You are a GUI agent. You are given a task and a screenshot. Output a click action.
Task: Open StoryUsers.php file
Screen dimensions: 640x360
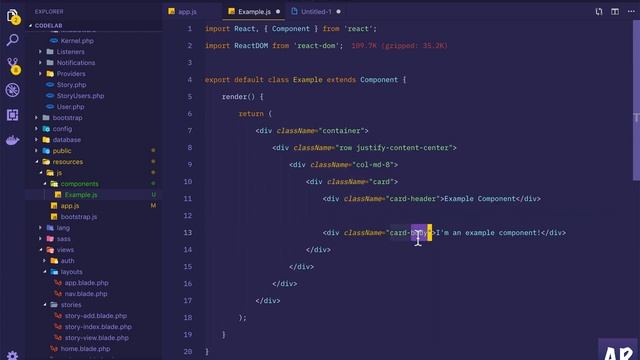point(80,96)
